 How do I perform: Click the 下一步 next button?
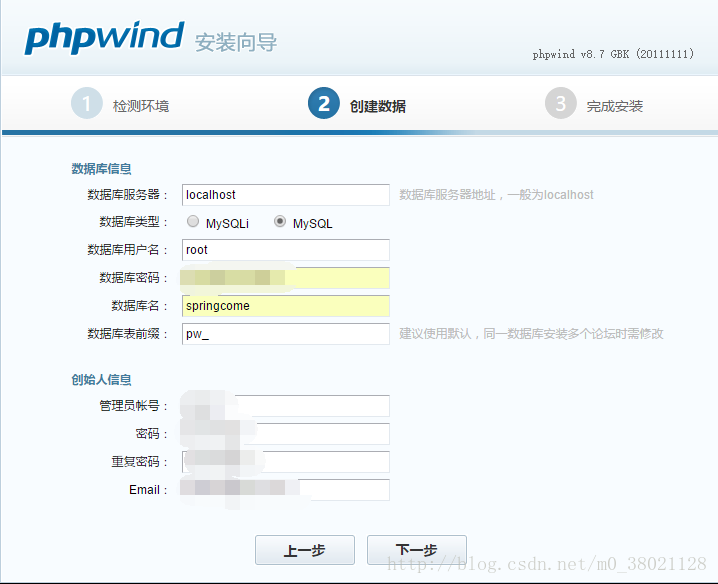tap(417, 550)
